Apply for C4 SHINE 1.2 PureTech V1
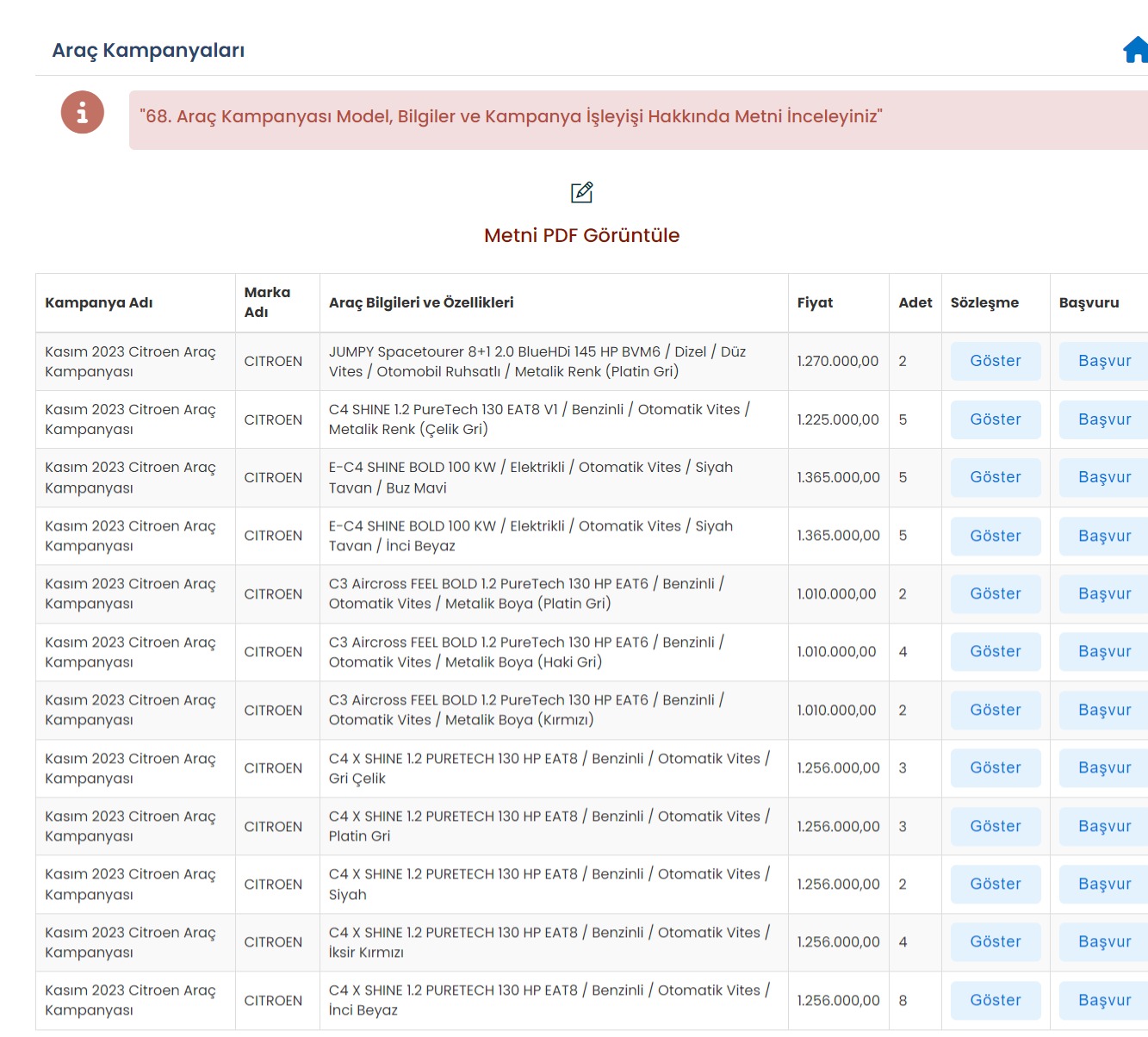1148x1037 pixels. click(1104, 419)
